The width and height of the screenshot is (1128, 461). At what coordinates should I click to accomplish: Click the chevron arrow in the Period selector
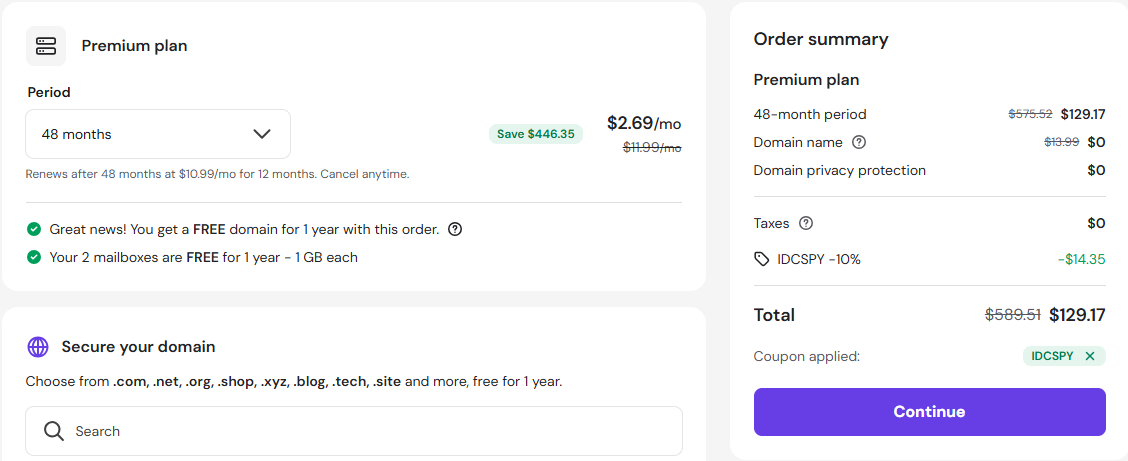coord(262,134)
